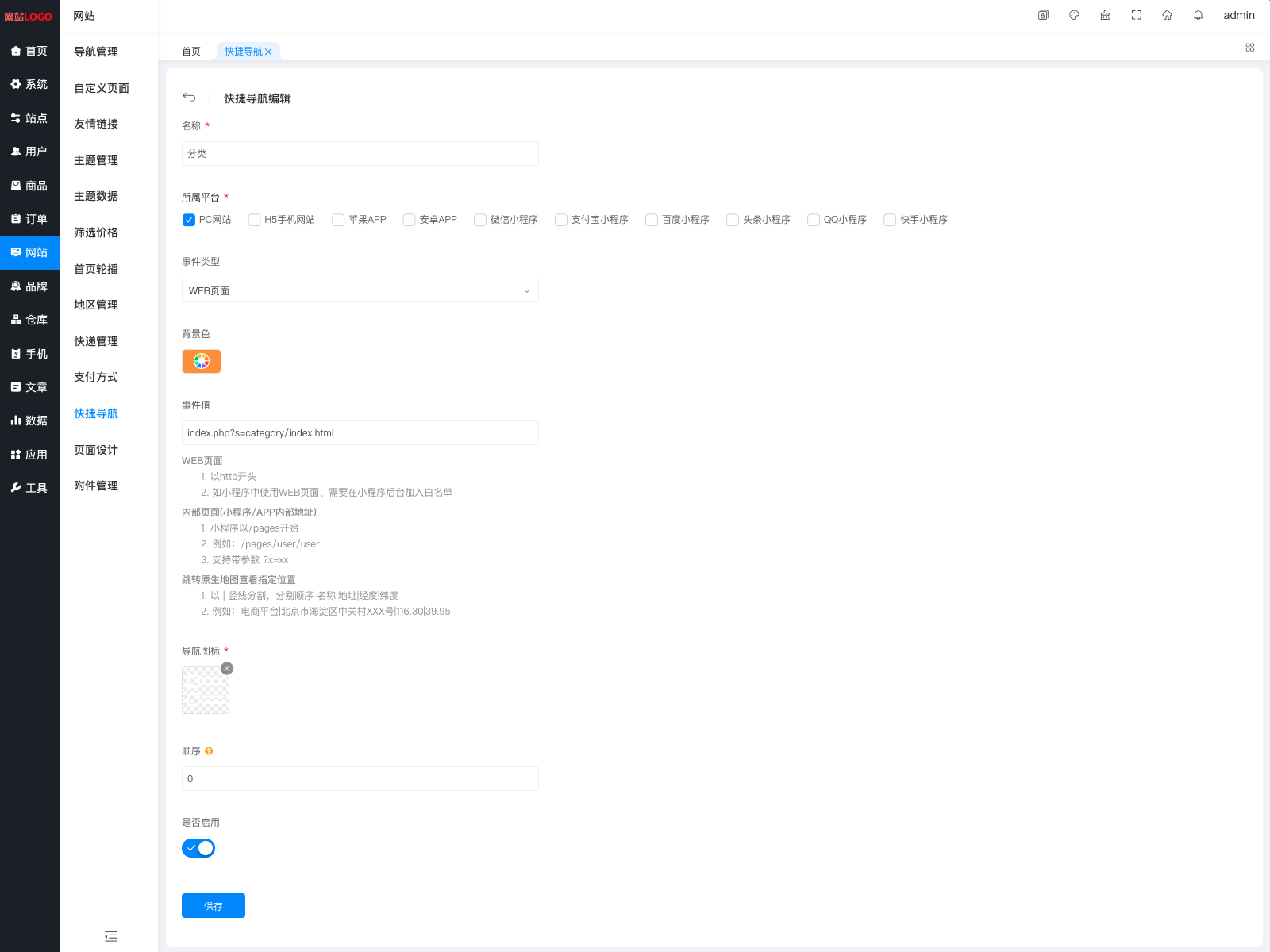
Task: Collapse the sidebar menu at bottom
Action: tap(111, 936)
